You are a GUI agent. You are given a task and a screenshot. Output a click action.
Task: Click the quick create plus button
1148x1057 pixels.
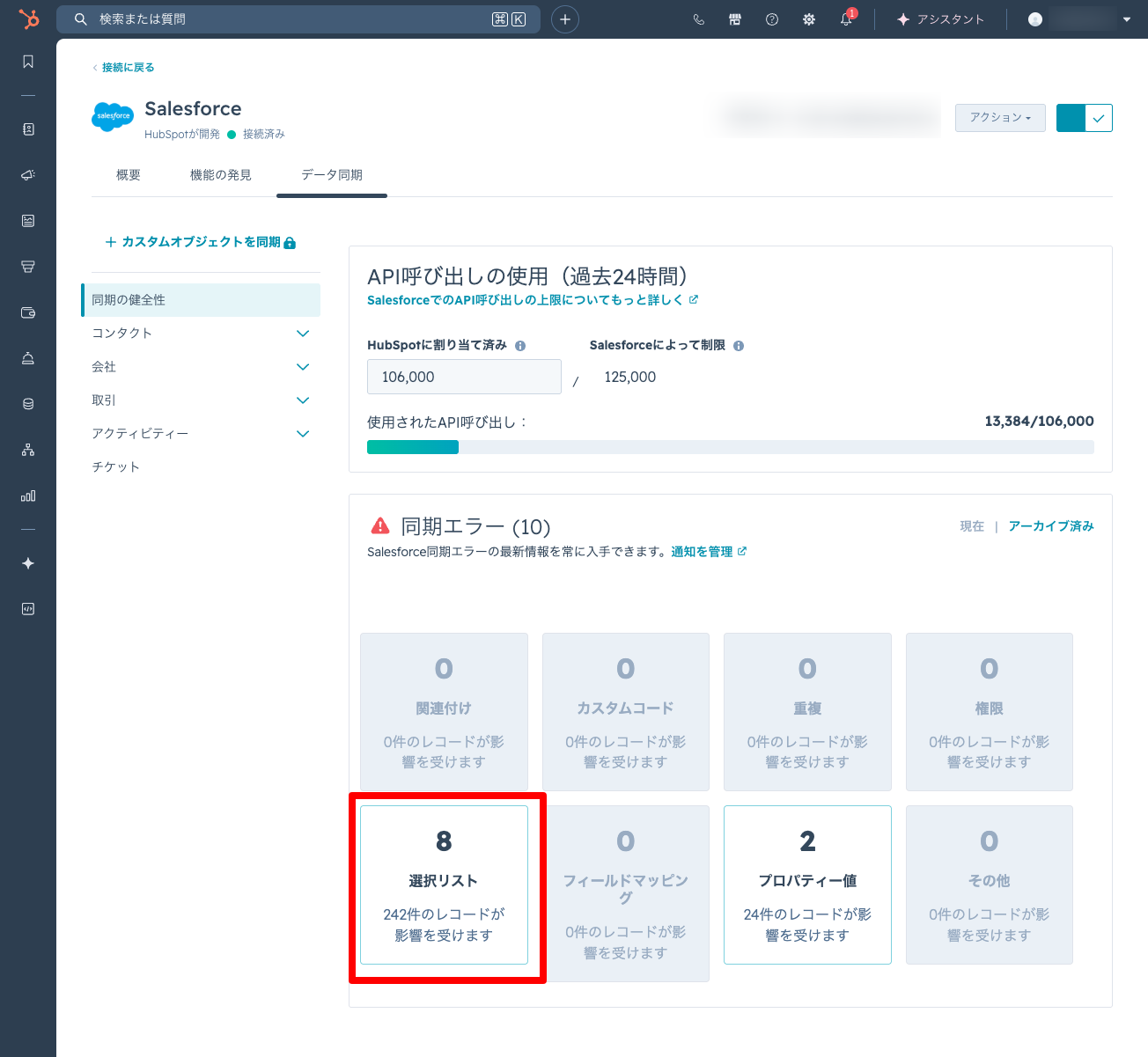tap(565, 19)
